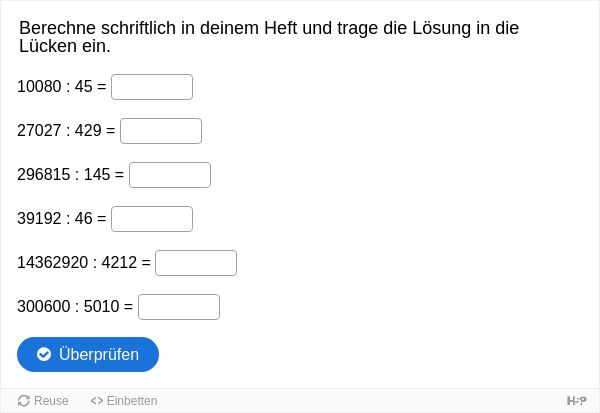Focus the answer field for 14362920 : 4212
This screenshot has height=413, width=600.
coord(196,263)
